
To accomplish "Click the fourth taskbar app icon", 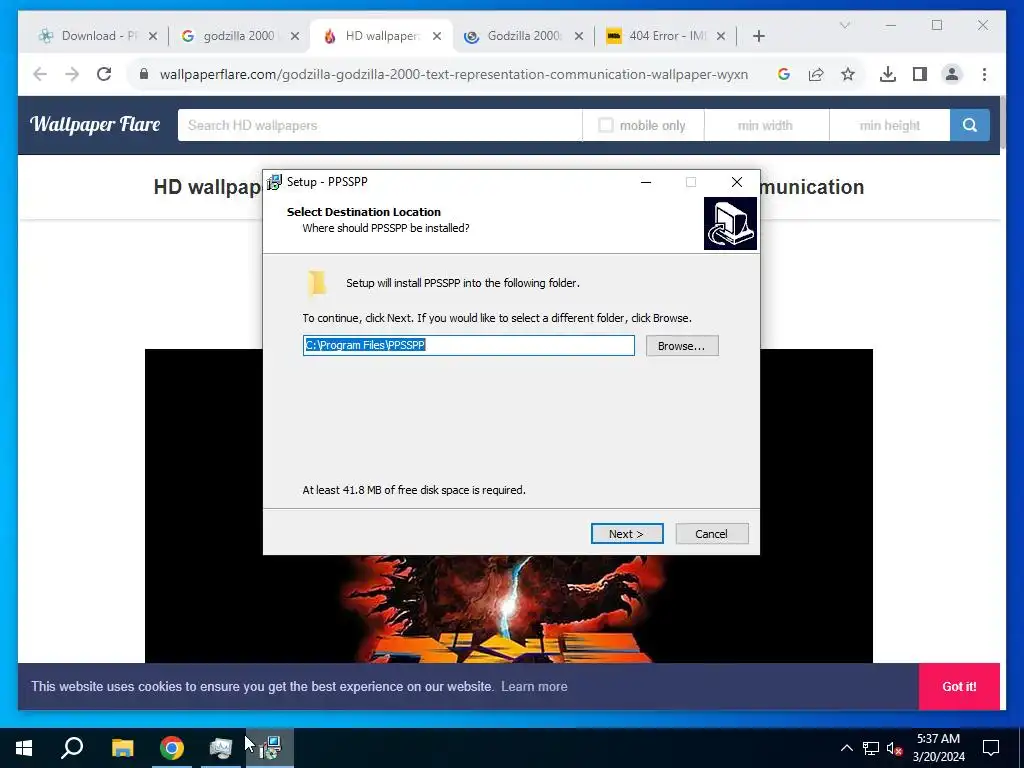I will coord(221,748).
